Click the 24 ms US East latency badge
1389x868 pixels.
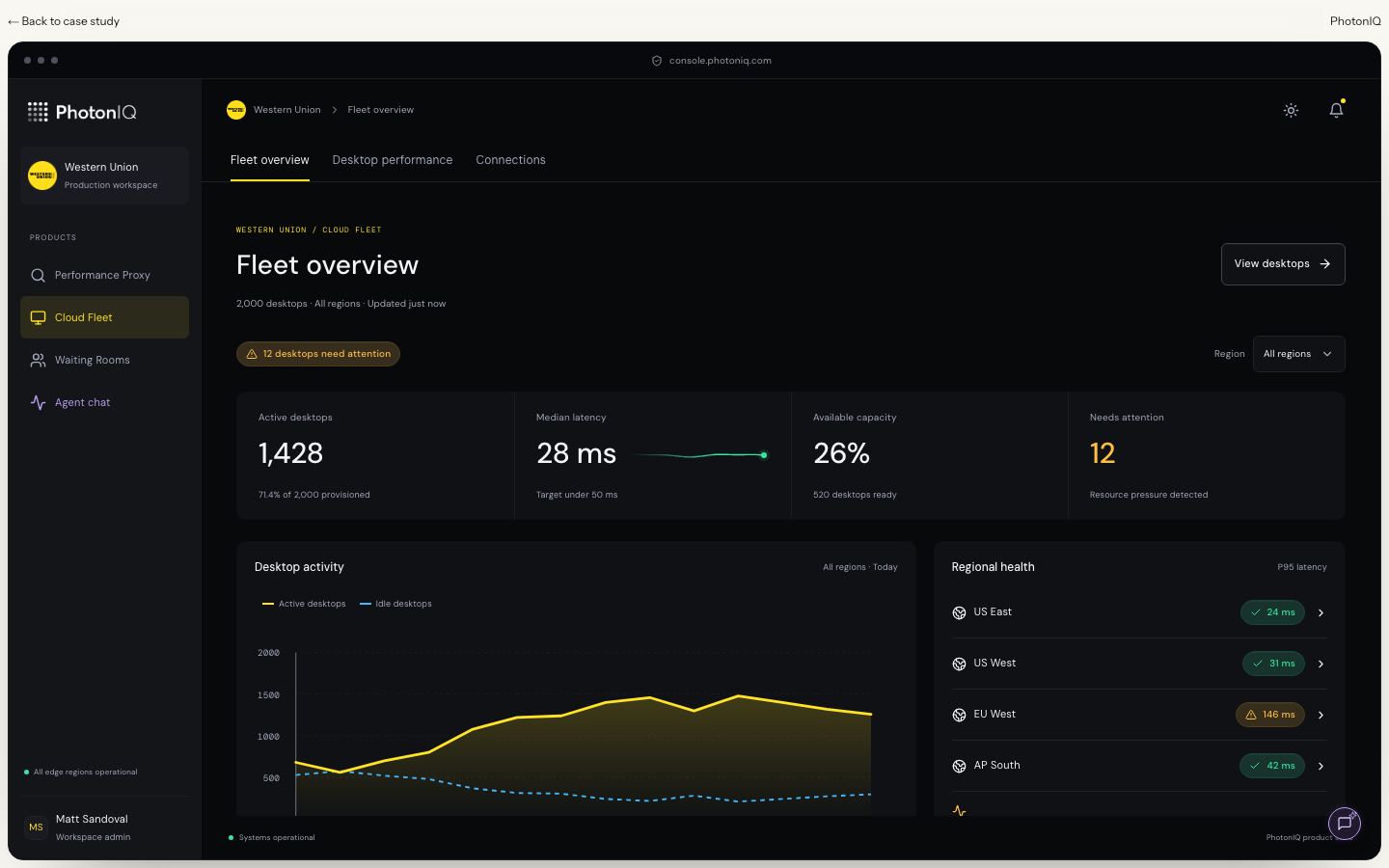(x=1272, y=612)
